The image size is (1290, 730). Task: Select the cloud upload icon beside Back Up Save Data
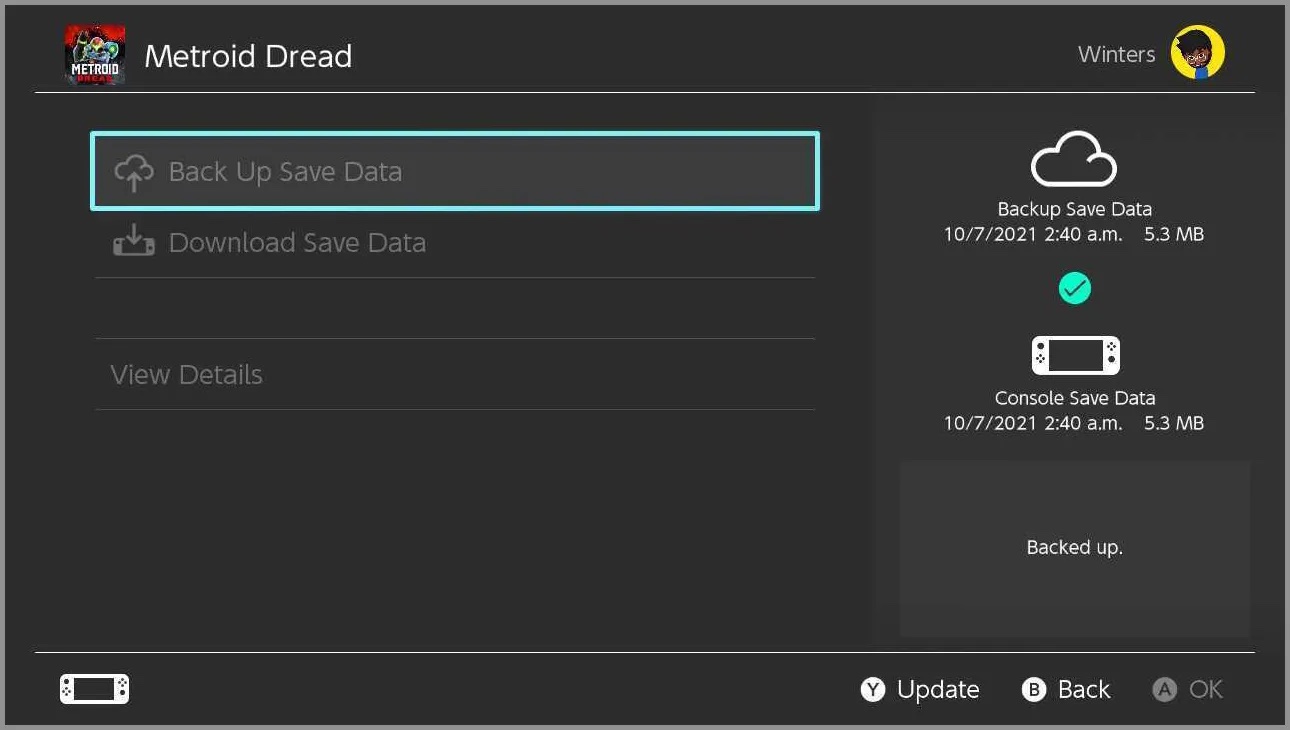click(x=134, y=171)
